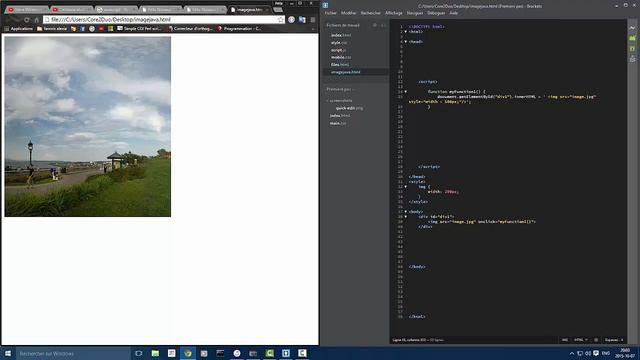The width and height of the screenshot is (640, 360).
Task: Open project name dropdown in Brackets sidebar
Action: (x=340, y=89)
